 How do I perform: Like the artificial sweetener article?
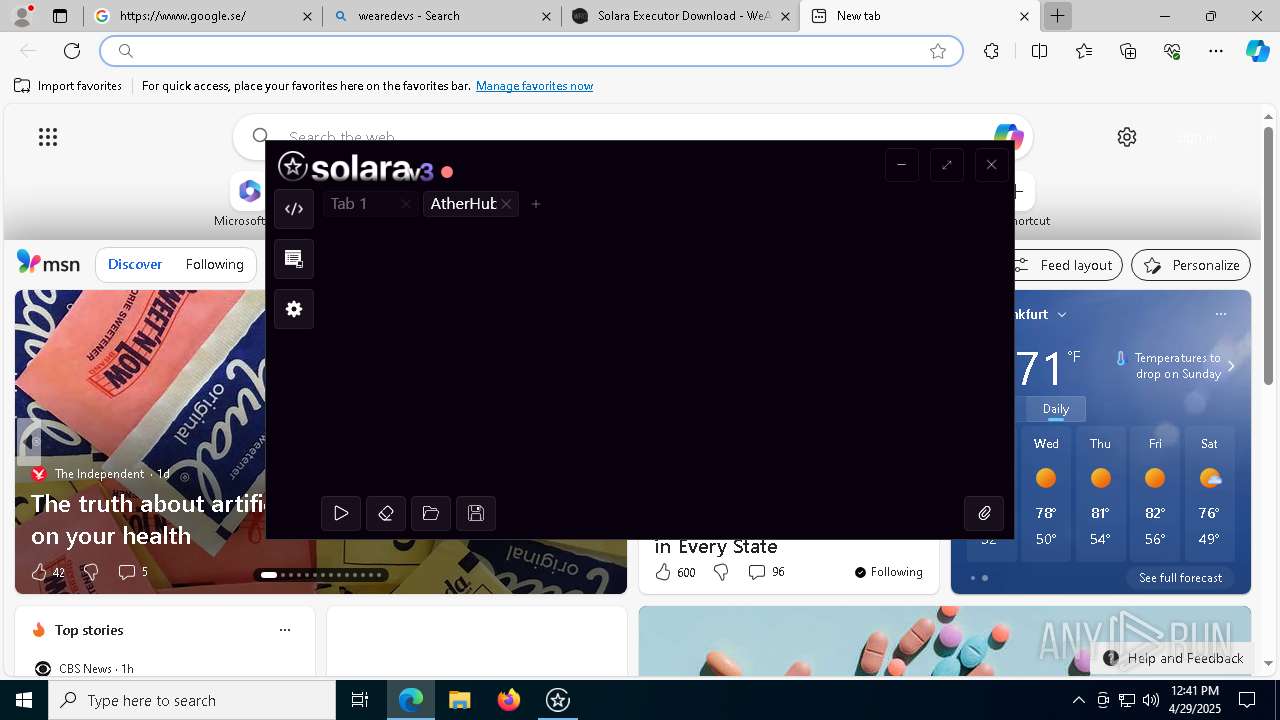[47, 572]
